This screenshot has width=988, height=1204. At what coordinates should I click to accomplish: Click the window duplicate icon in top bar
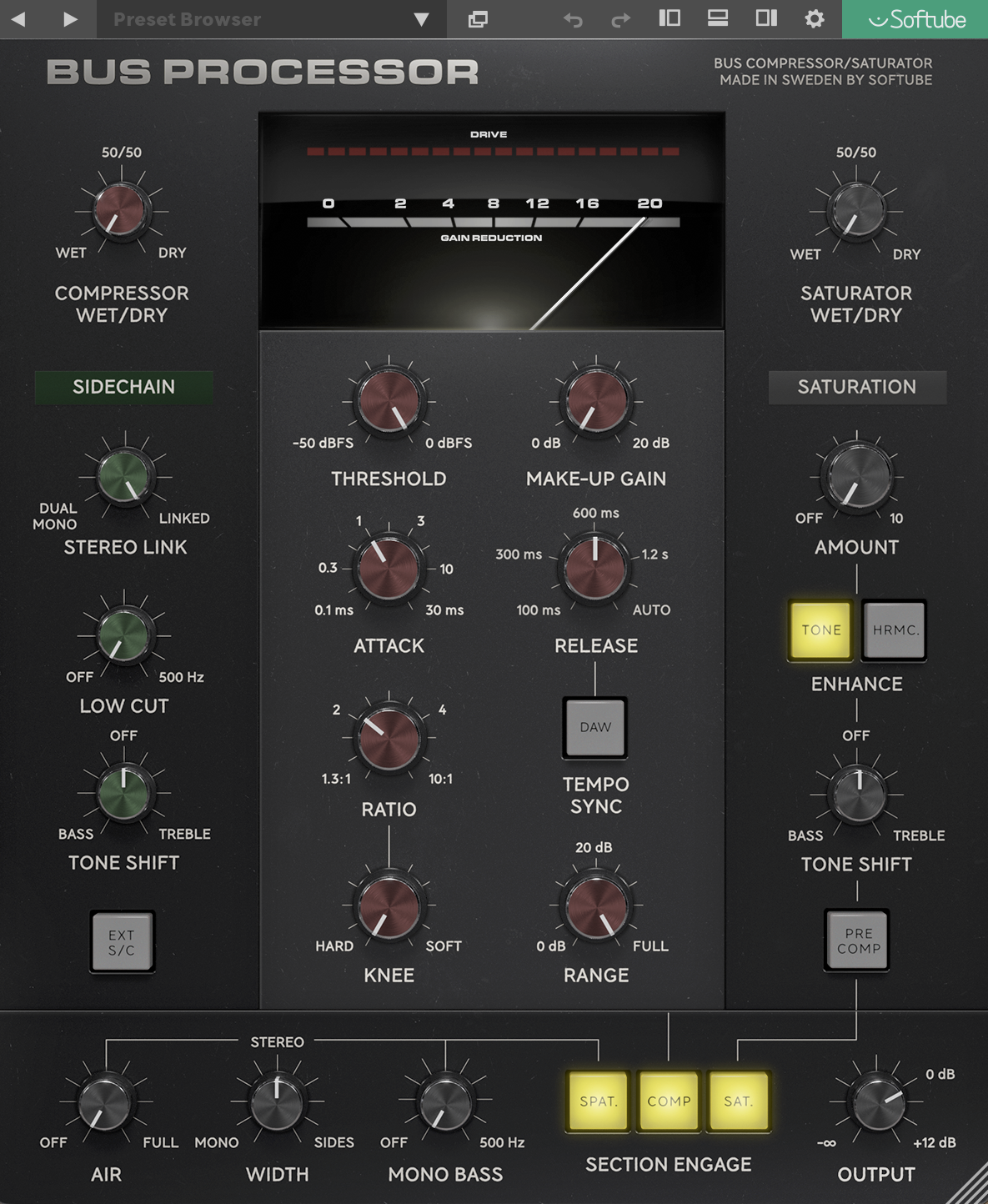(478, 19)
